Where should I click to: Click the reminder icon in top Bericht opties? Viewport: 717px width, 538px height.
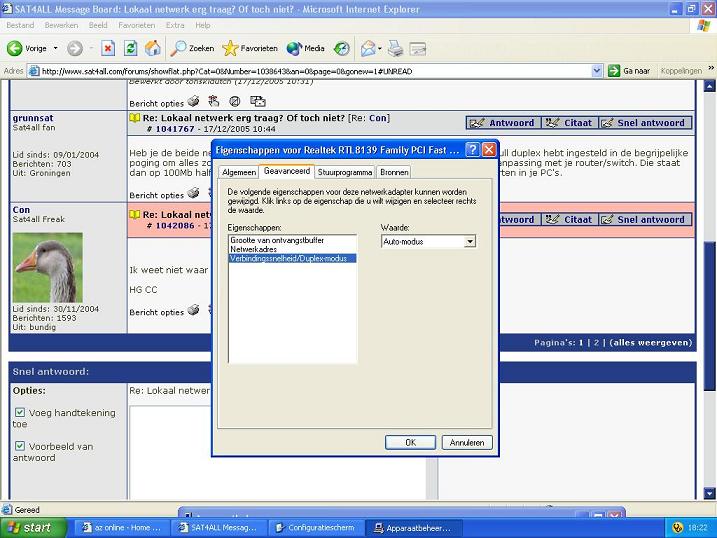(214, 101)
